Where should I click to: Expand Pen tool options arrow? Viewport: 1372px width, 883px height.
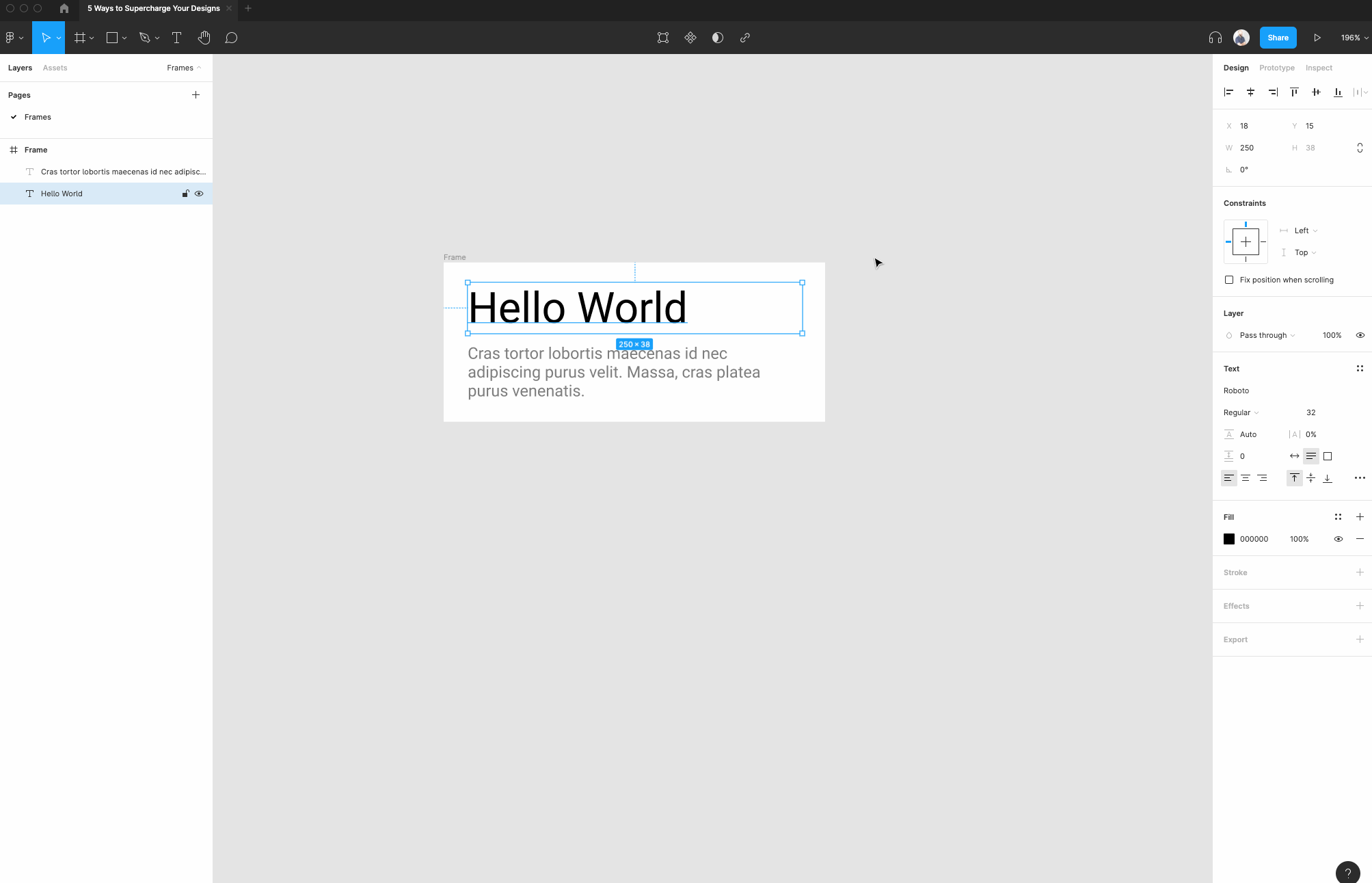tap(157, 38)
